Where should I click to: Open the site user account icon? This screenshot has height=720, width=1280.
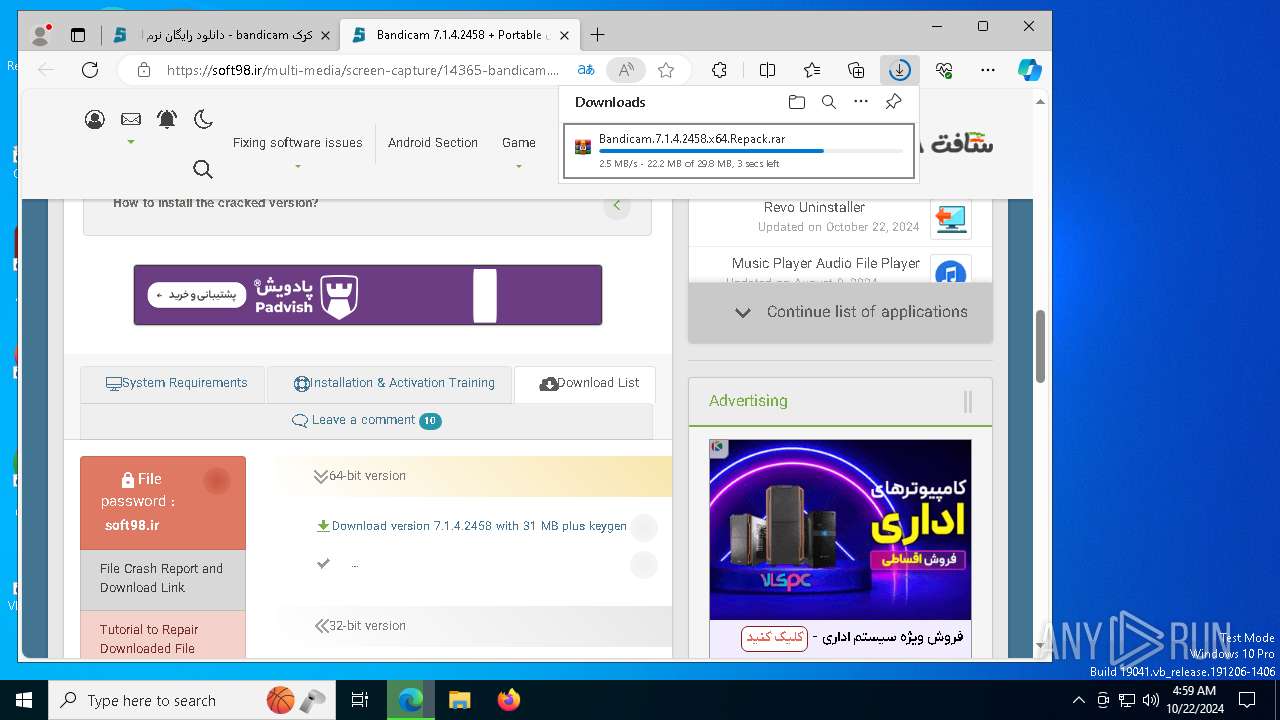point(95,120)
